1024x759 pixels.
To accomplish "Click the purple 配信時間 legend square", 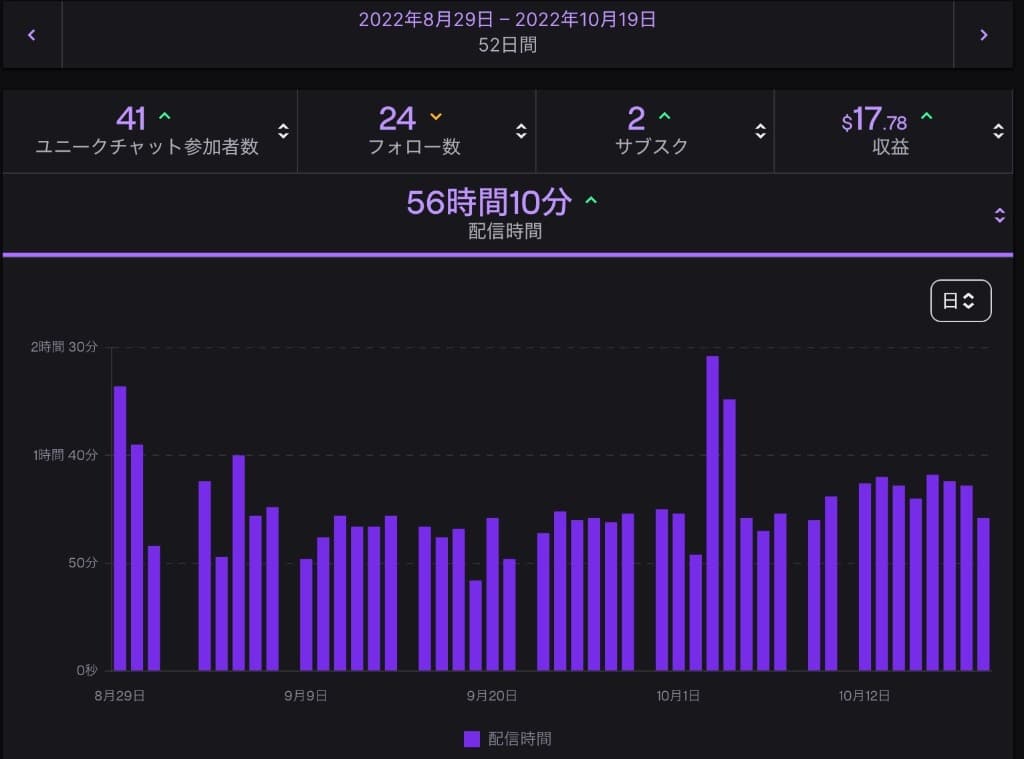I will pos(470,737).
